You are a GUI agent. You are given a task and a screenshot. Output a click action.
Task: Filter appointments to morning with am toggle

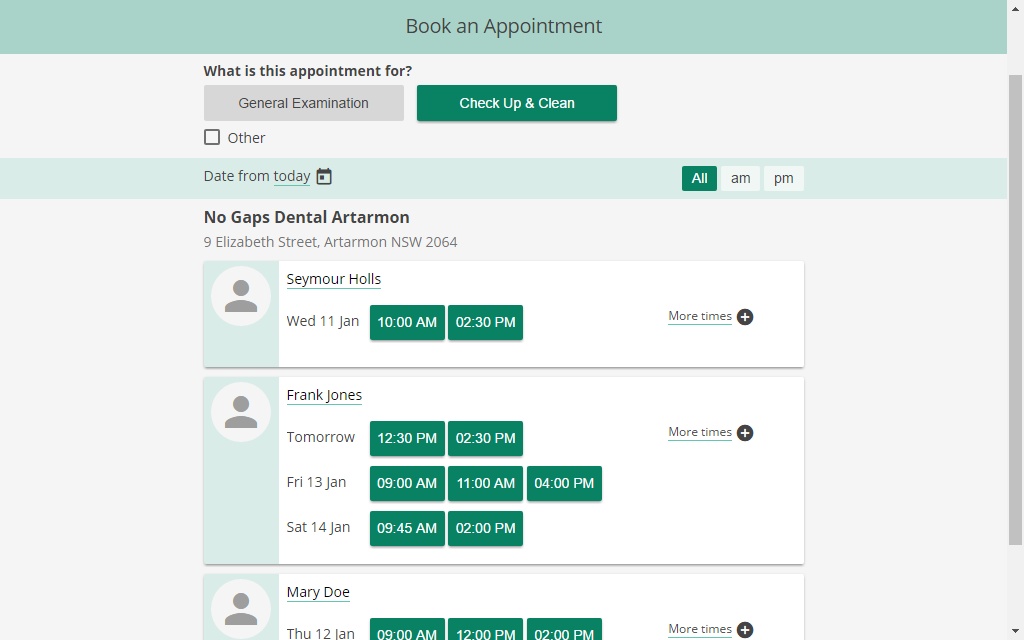click(740, 178)
